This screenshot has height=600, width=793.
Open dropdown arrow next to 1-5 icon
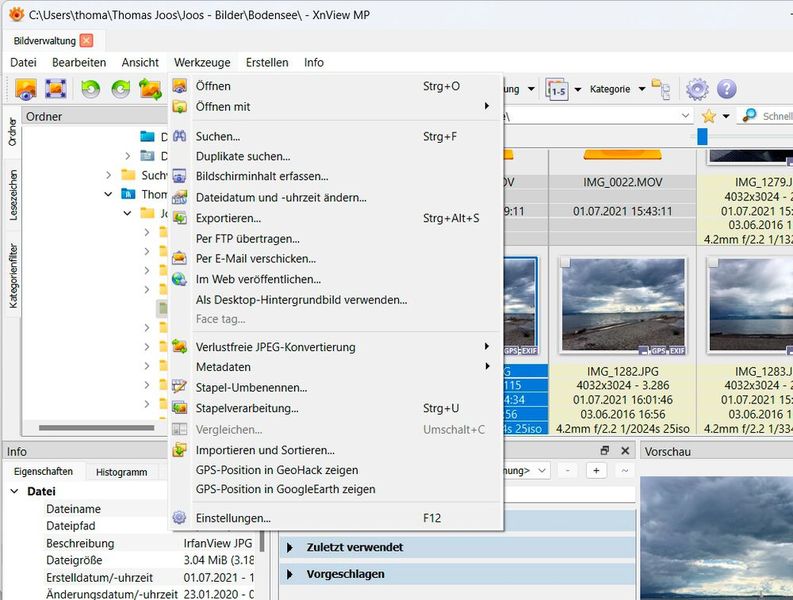point(578,89)
